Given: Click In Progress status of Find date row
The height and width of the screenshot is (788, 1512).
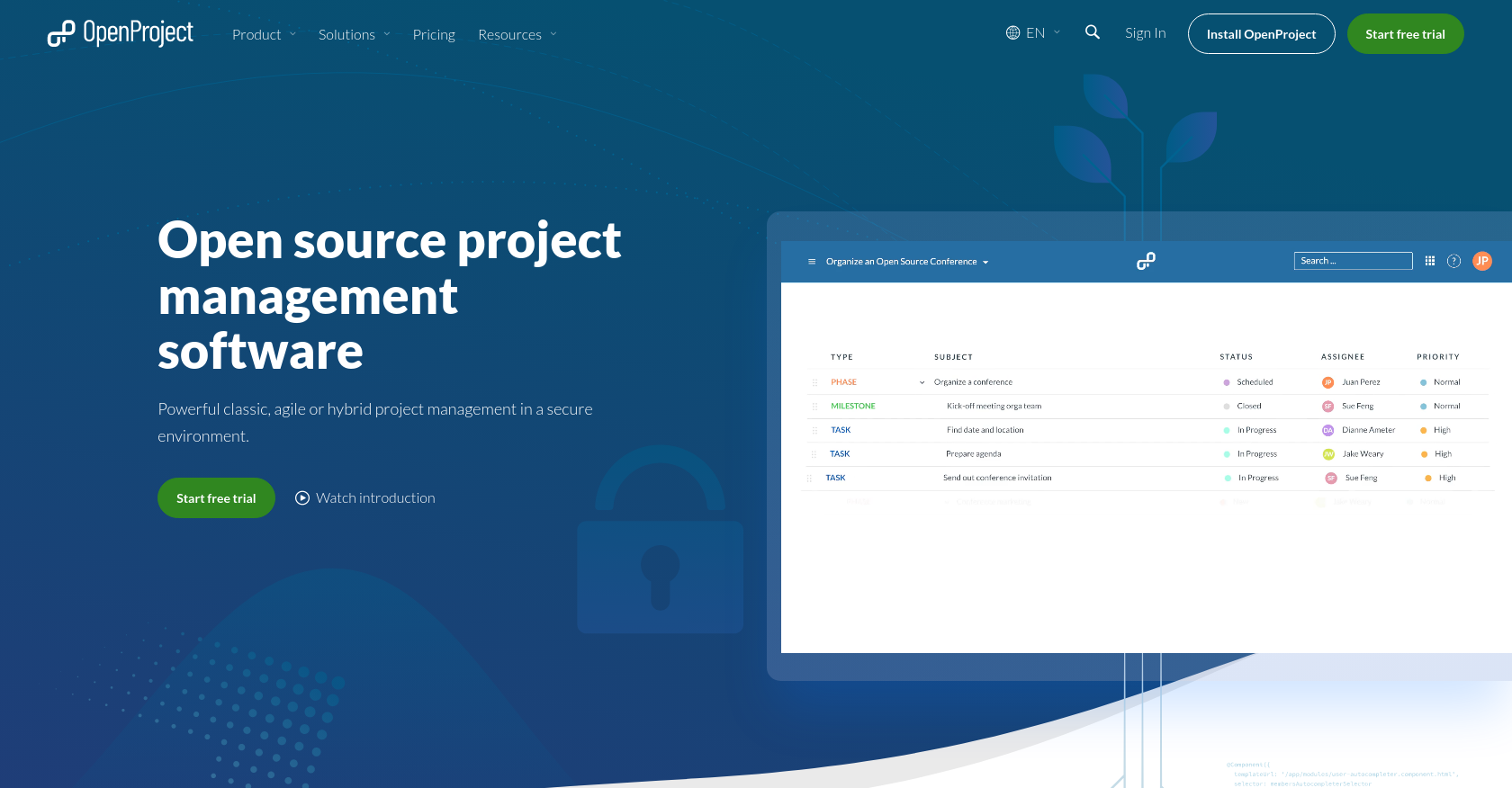Looking at the screenshot, I should coord(1251,430).
